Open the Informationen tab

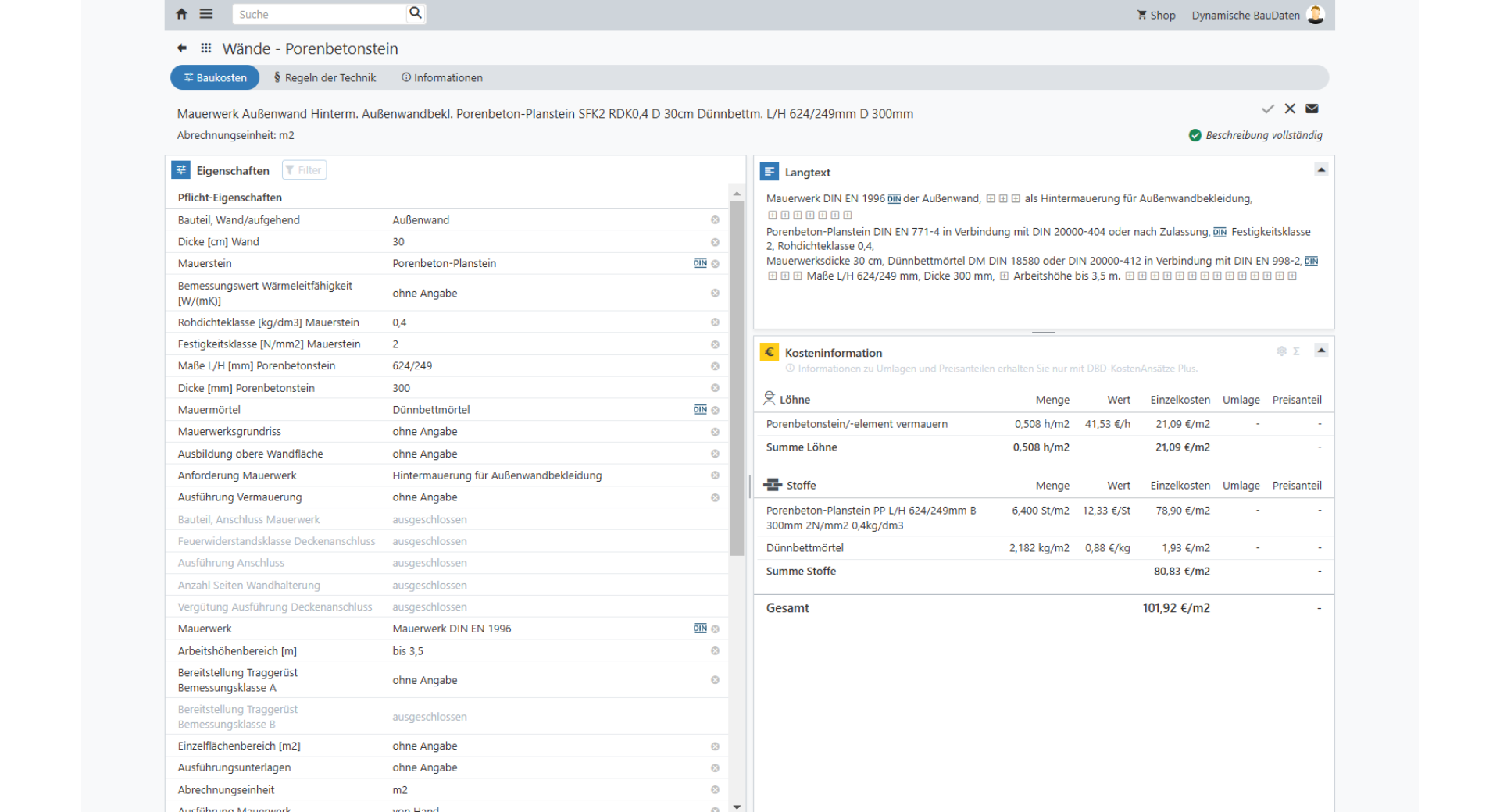pos(442,78)
